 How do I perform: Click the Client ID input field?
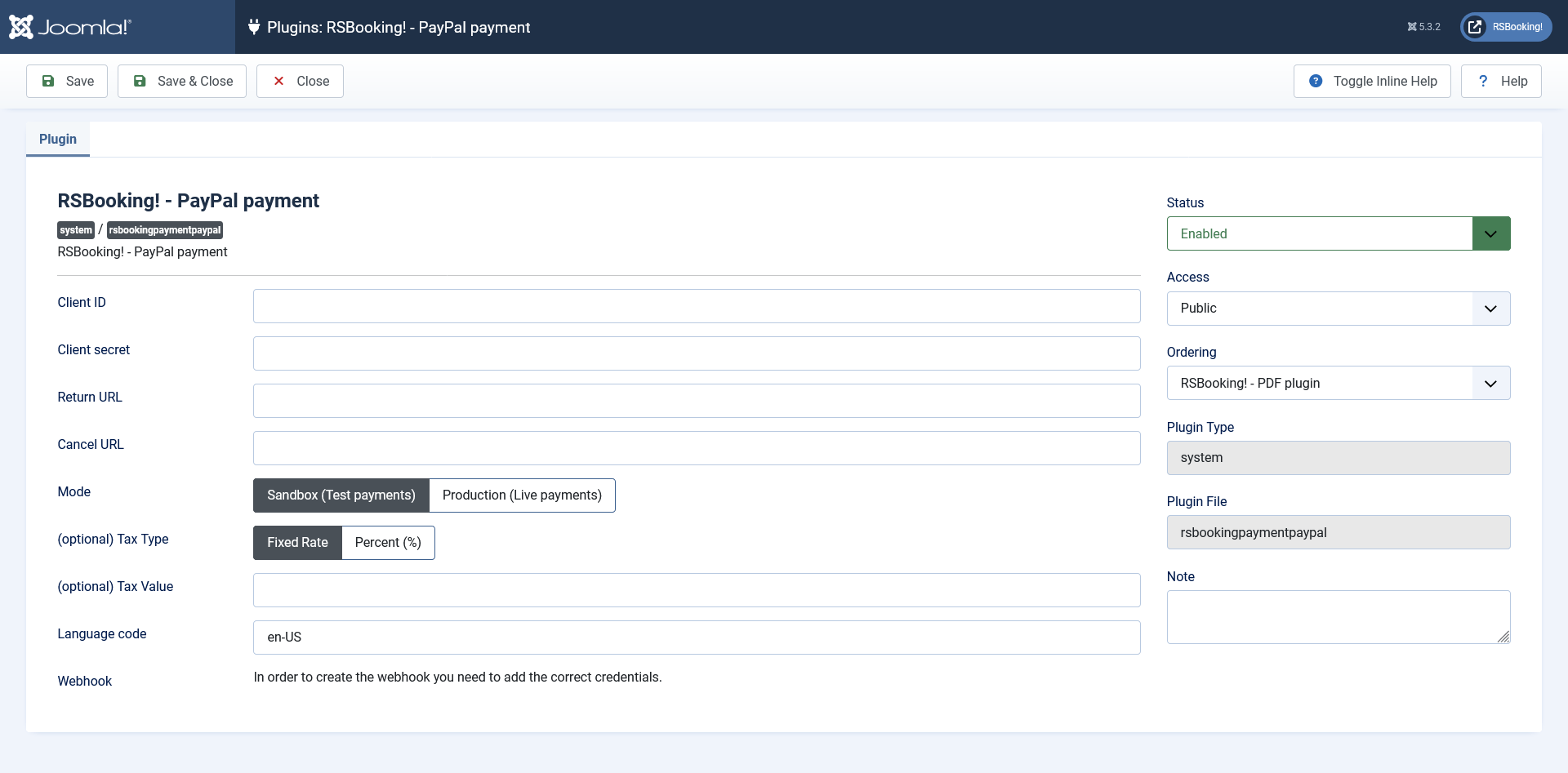click(697, 306)
